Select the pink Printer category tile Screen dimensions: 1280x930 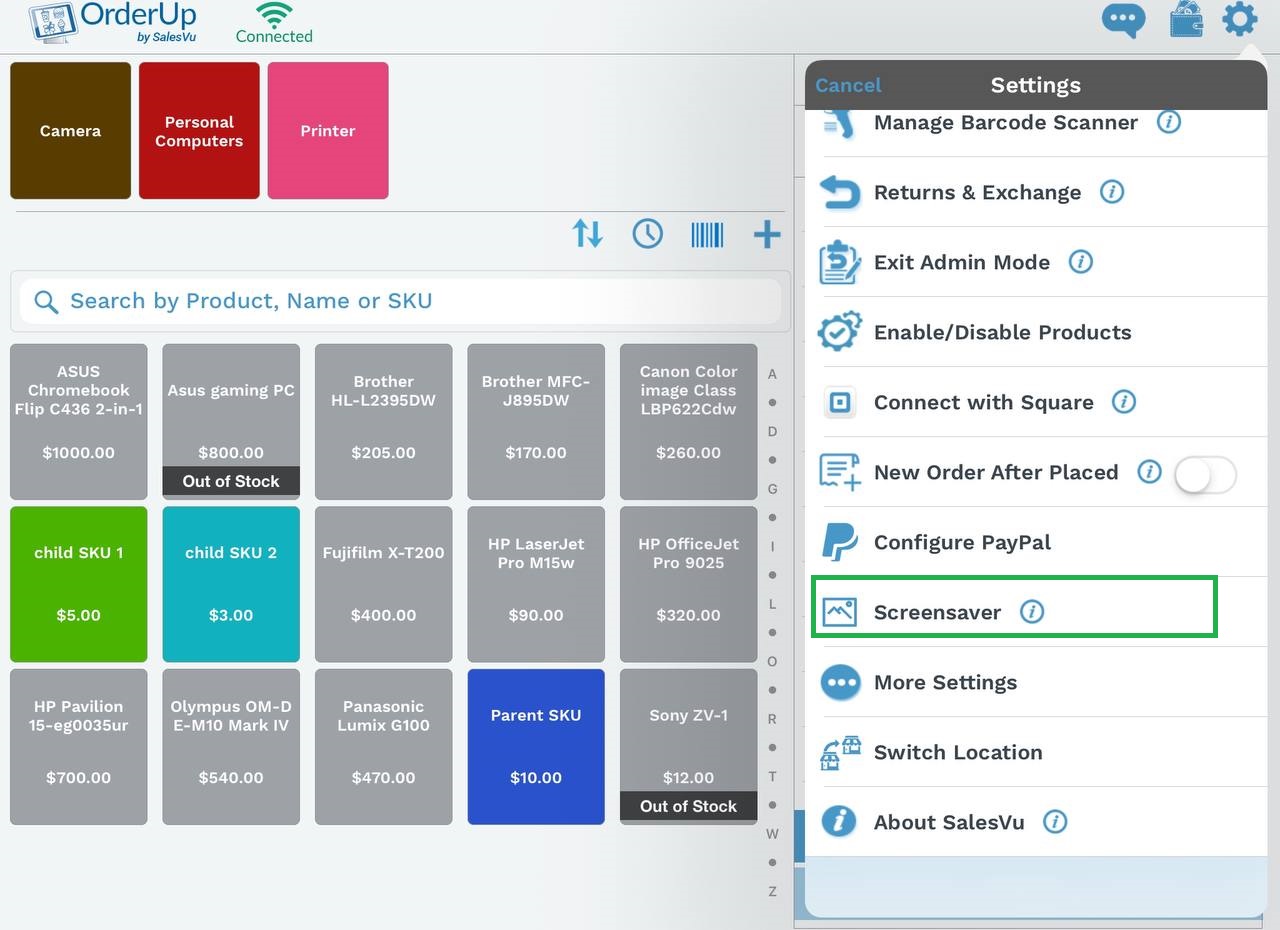(328, 131)
